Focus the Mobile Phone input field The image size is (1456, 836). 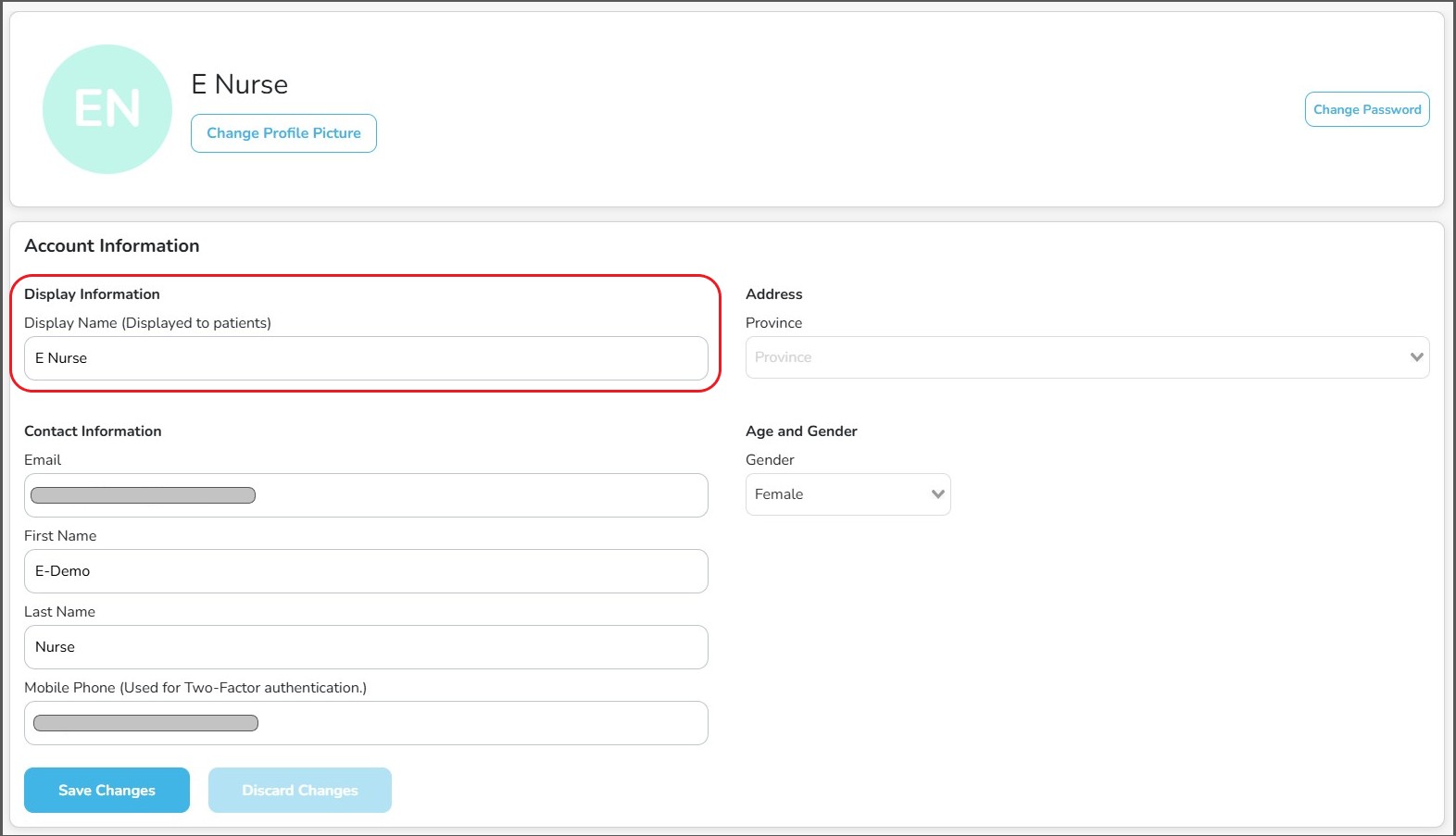tap(463, 723)
